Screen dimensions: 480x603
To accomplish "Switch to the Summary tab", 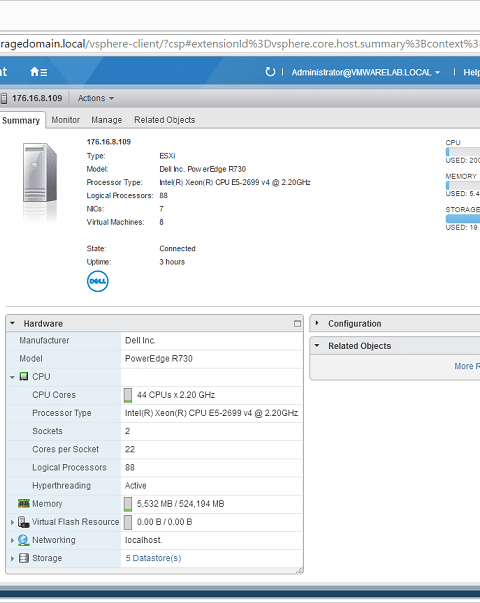I will coord(21,120).
